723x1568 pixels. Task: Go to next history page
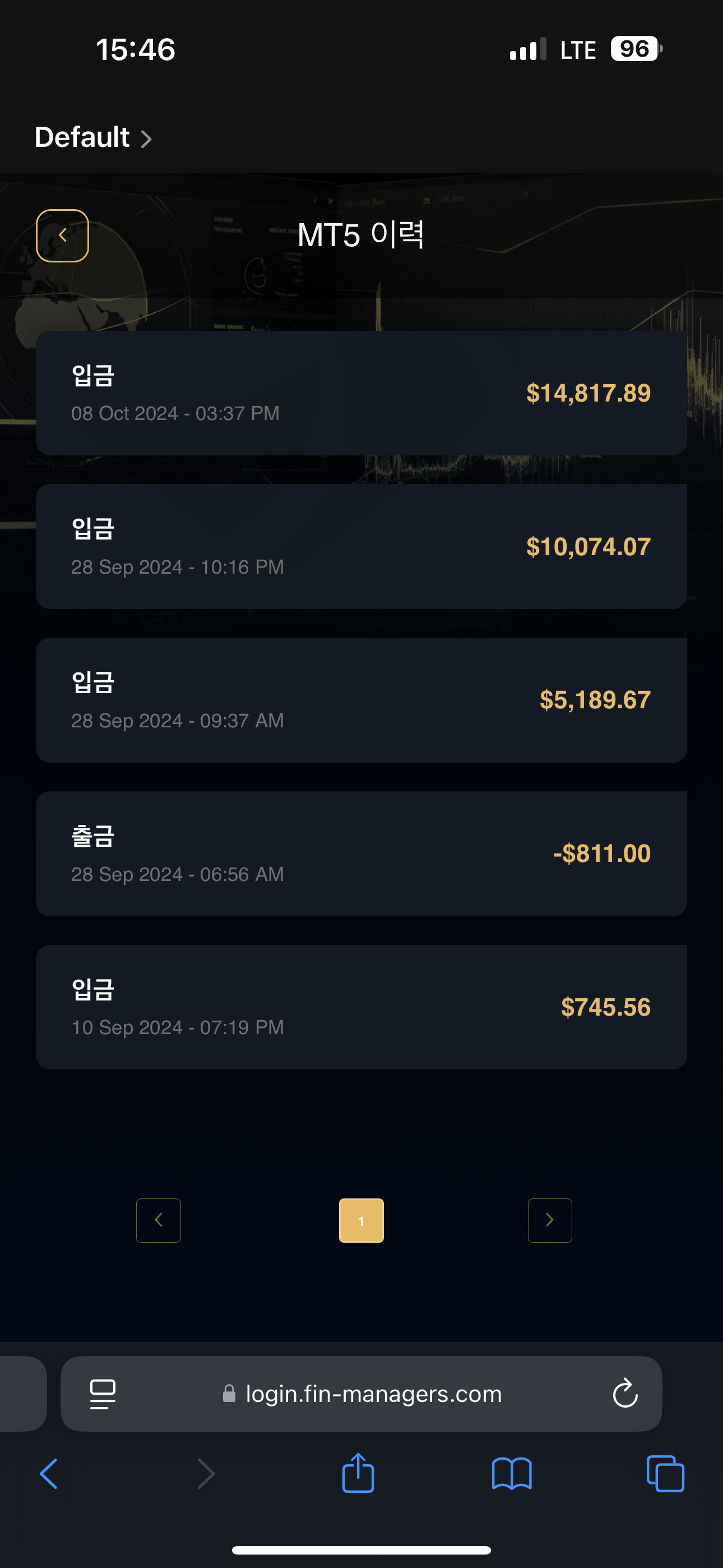(550, 1220)
